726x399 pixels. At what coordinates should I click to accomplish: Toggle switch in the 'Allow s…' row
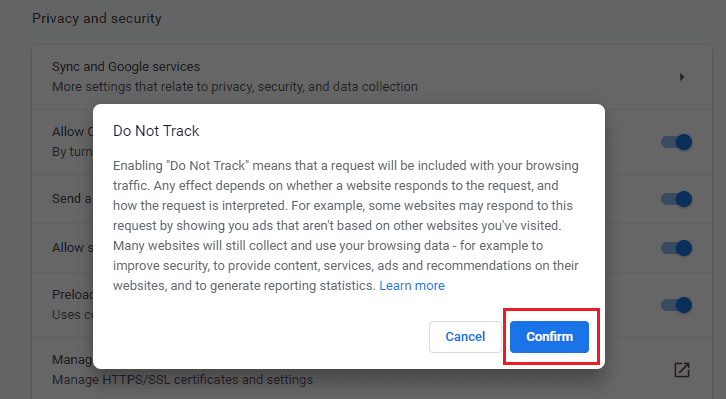click(676, 248)
